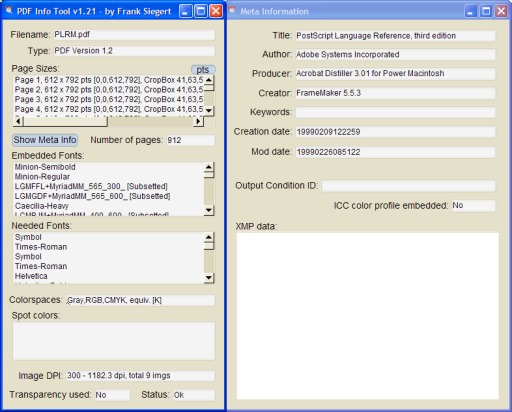This screenshot has width=512, height=412.
Task: Click the Meta Information window title icon
Action: pyautogui.click(x=232, y=11)
